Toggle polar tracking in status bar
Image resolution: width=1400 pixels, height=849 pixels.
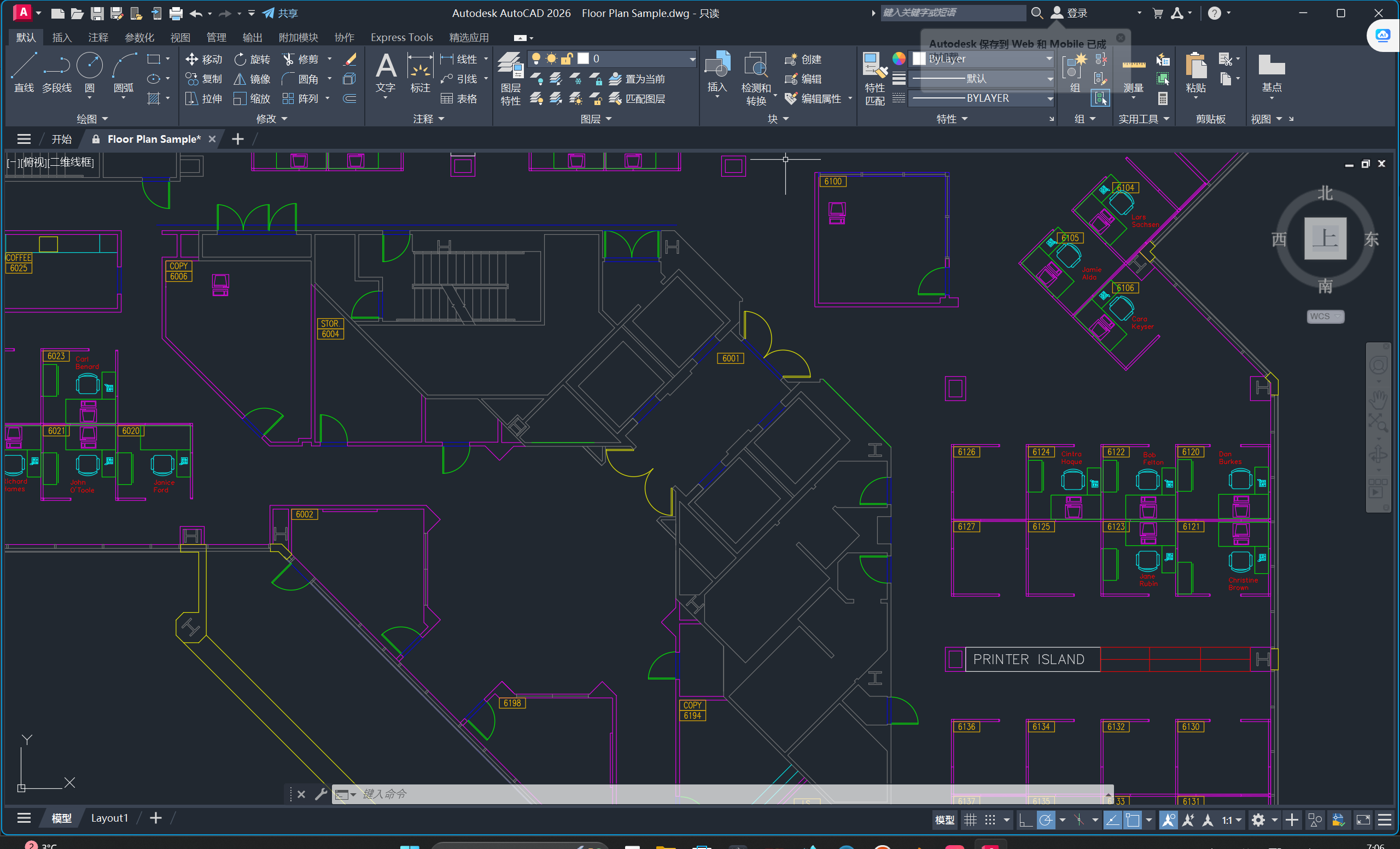(1046, 819)
